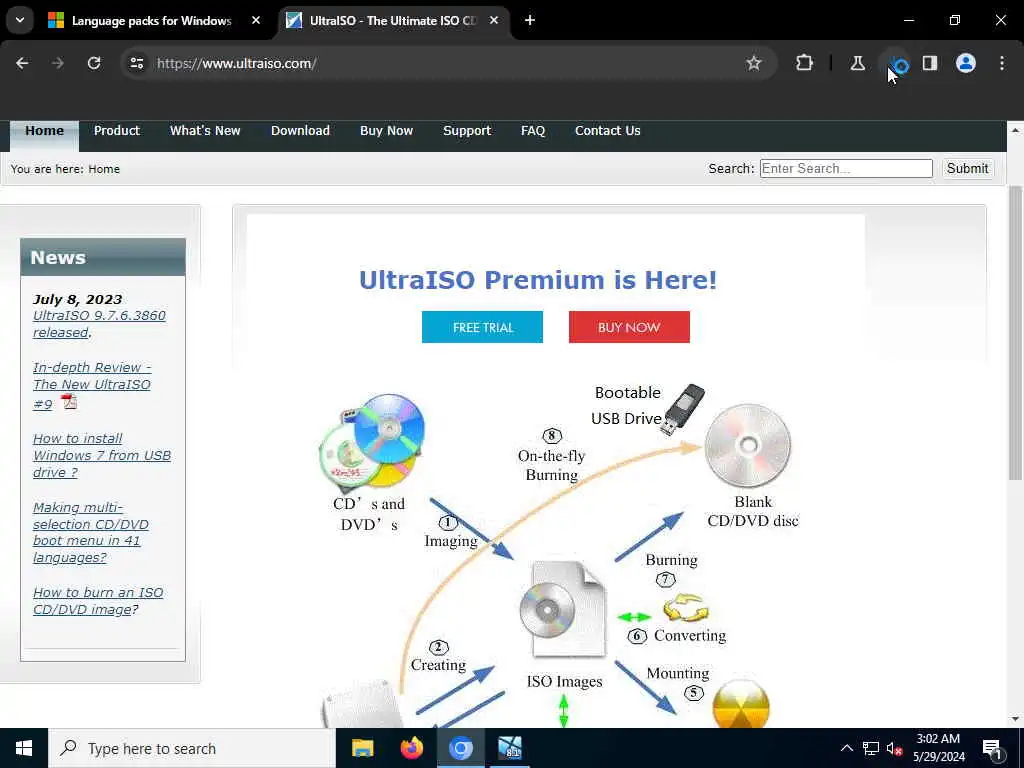The width and height of the screenshot is (1024, 768).
Task: Click the browser forward arrow
Action: point(58,63)
